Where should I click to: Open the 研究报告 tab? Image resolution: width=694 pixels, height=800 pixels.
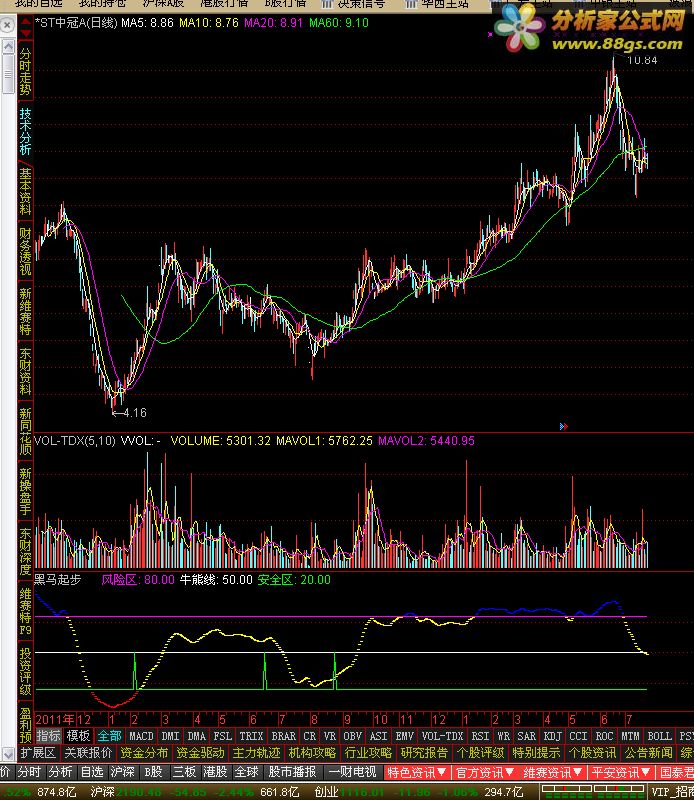coord(424,753)
